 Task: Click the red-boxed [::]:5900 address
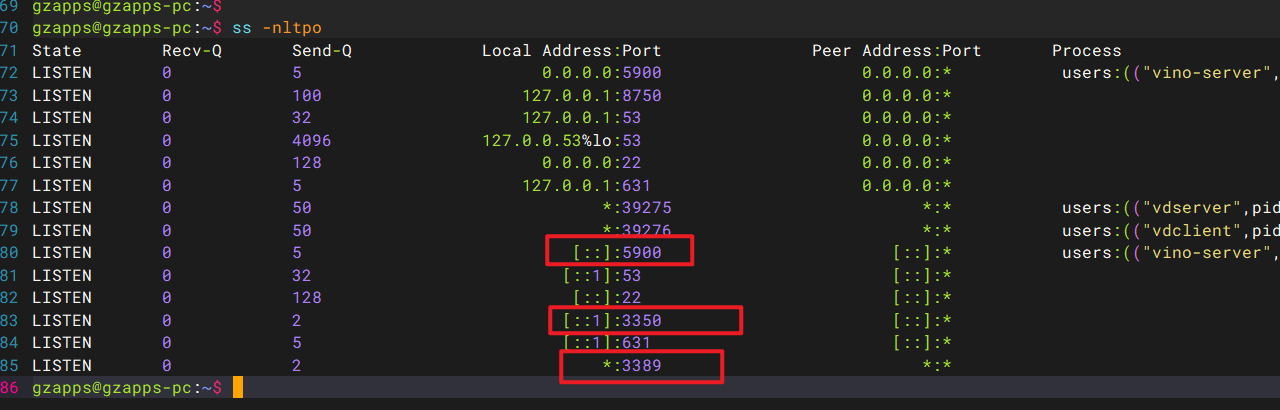[x=617, y=253]
